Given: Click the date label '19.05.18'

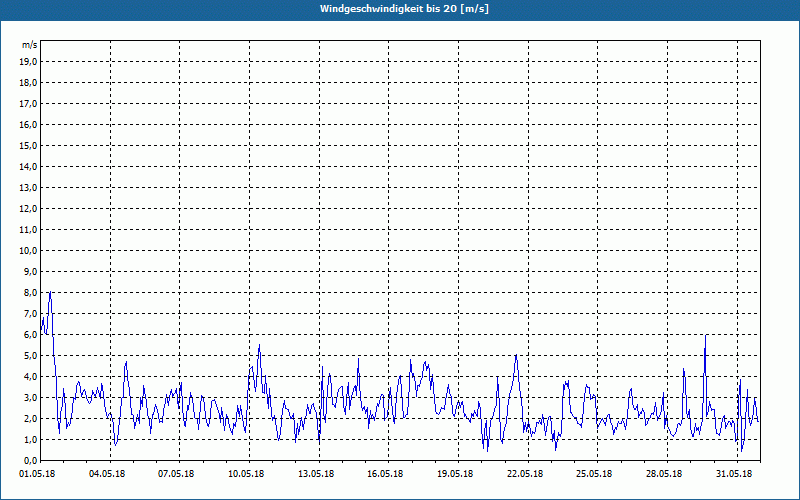Looking at the screenshot, I should 455,474.
